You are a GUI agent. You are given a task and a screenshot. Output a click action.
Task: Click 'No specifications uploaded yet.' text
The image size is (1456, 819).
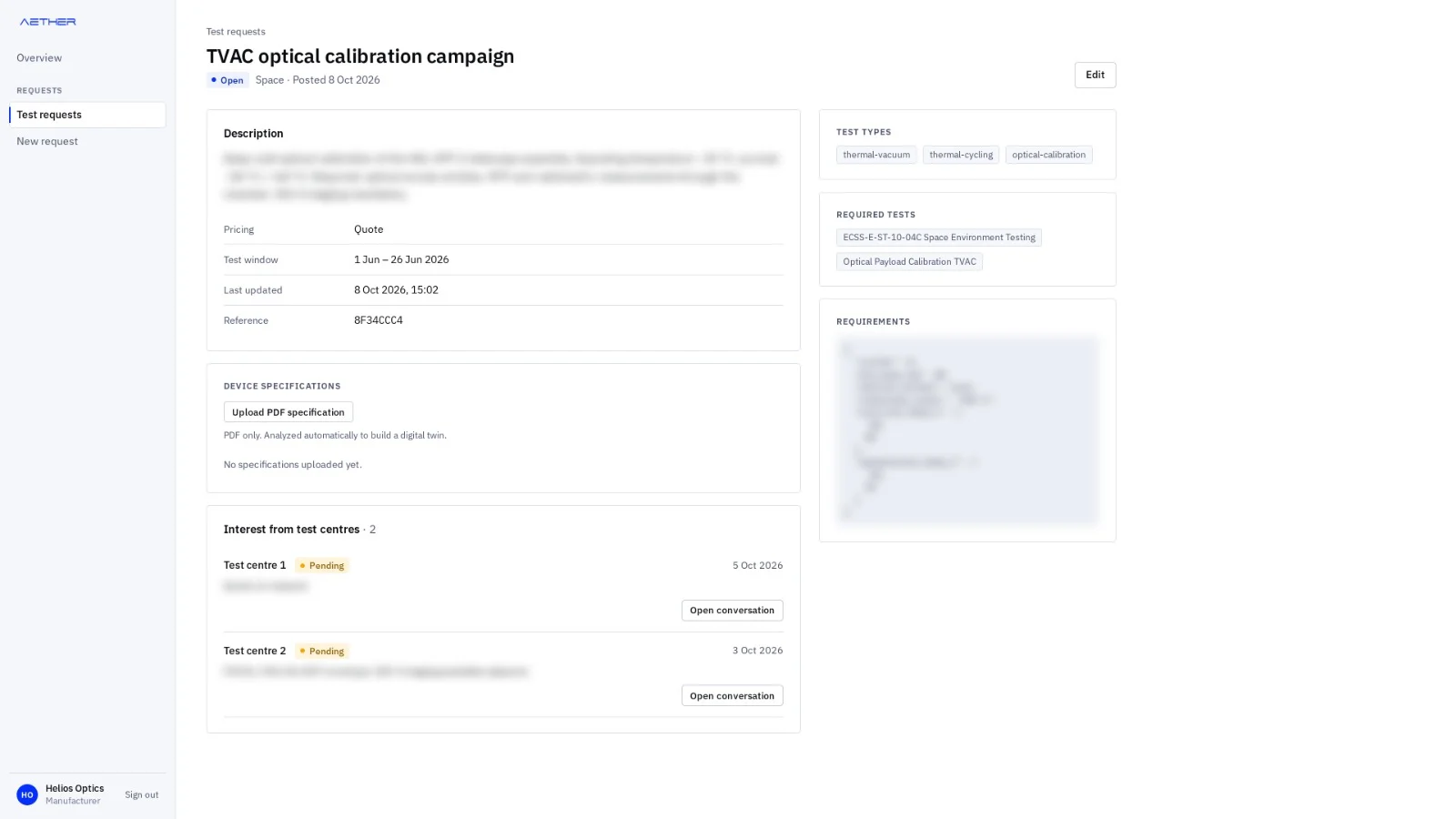tap(293, 465)
